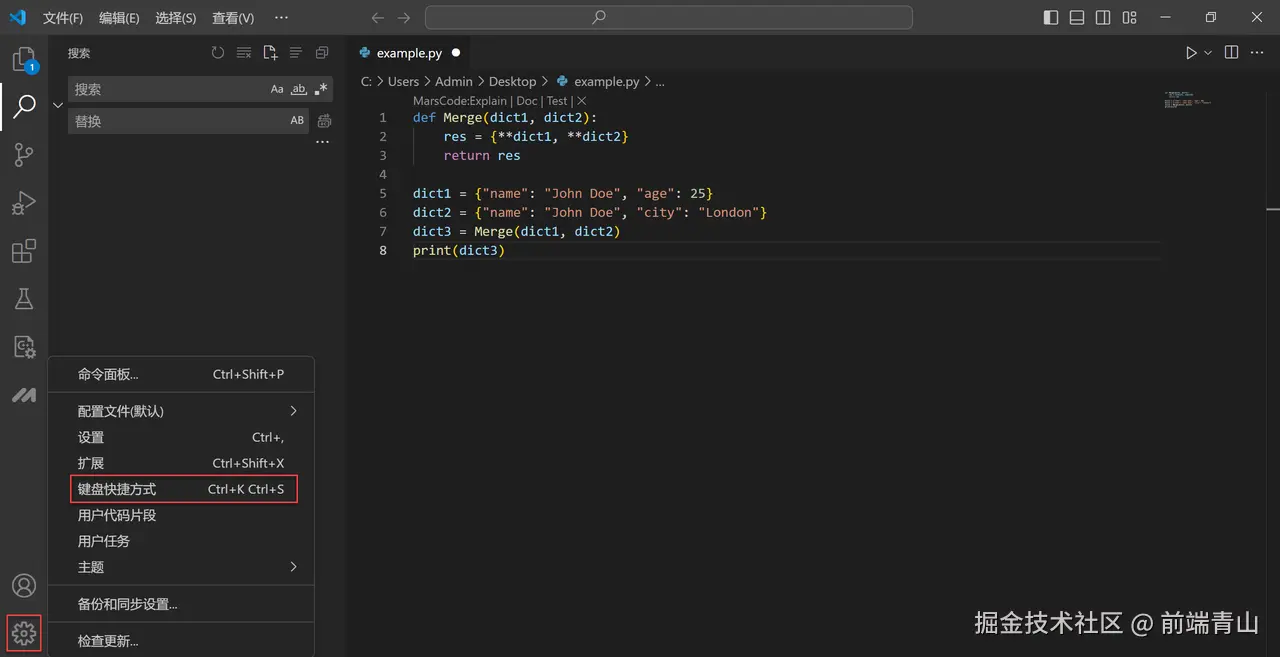Select the Search magnifier in activity bar

[24, 106]
